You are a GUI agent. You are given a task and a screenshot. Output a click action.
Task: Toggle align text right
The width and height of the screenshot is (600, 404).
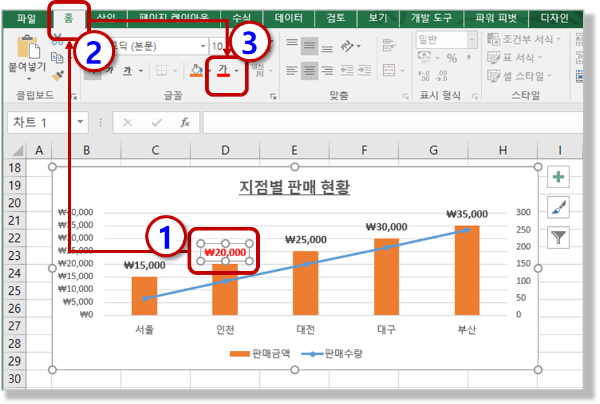pos(327,70)
